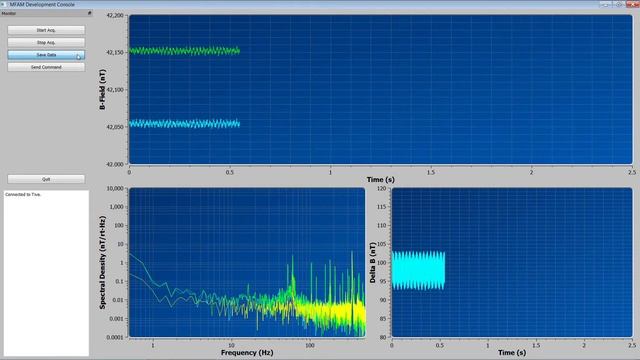640x360 pixels.
Task: Minimize the MFAM Development Console window
Action: [x=606, y=4]
